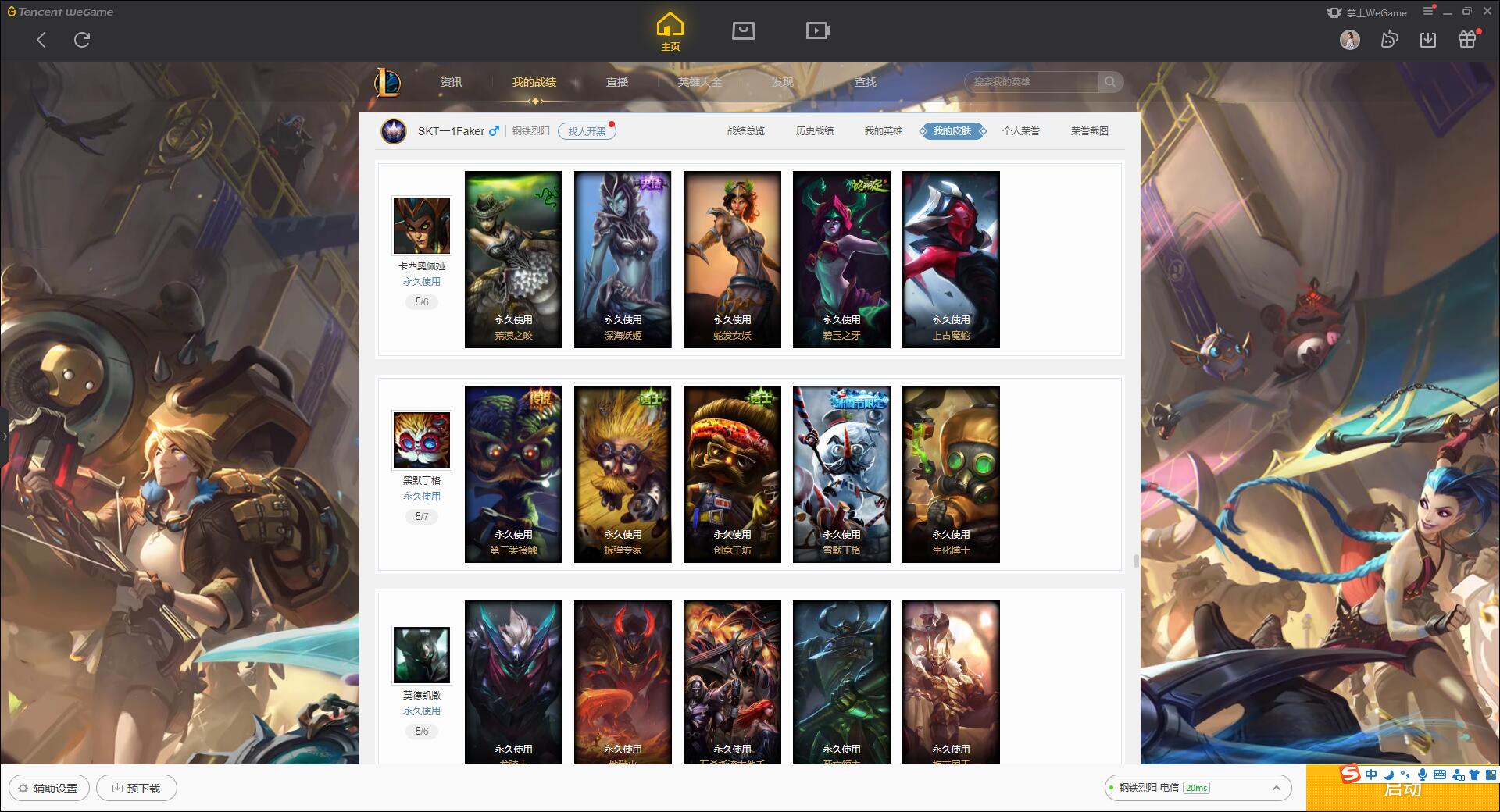
Task: Open the 蛇发女妖 skin card
Action: pyautogui.click(x=732, y=259)
